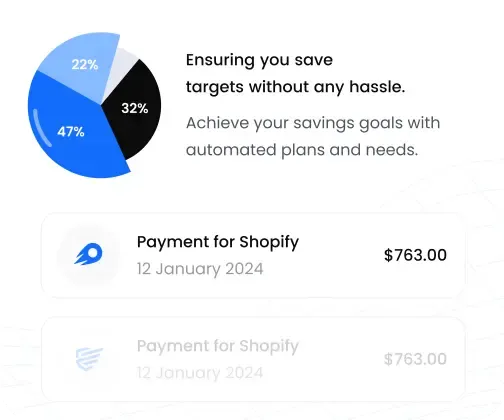This screenshot has width=504, height=420.
Task: Click 'Achieve your savings goals with' text
Action: click(313, 123)
